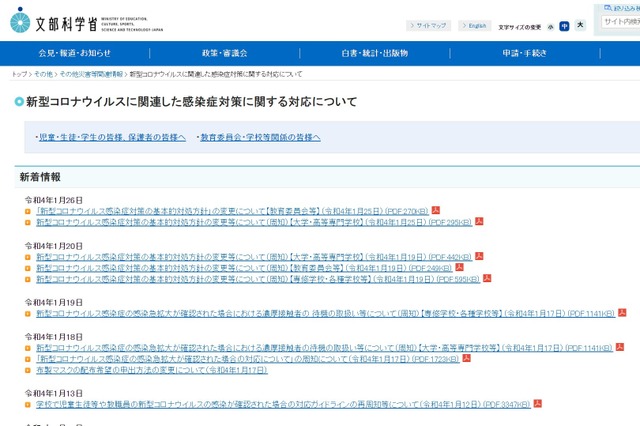Click the PDF icon after the 270KB link
This screenshot has width=640, height=426.
436,210
